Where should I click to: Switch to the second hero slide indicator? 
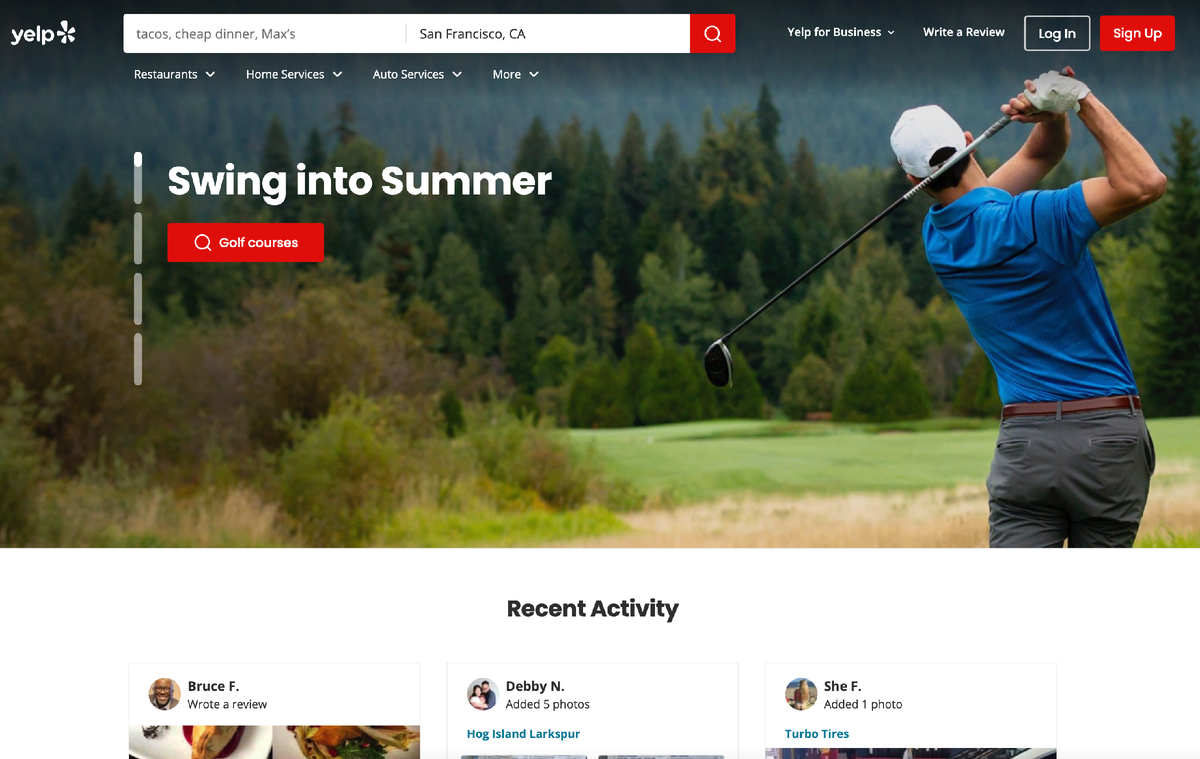138,238
